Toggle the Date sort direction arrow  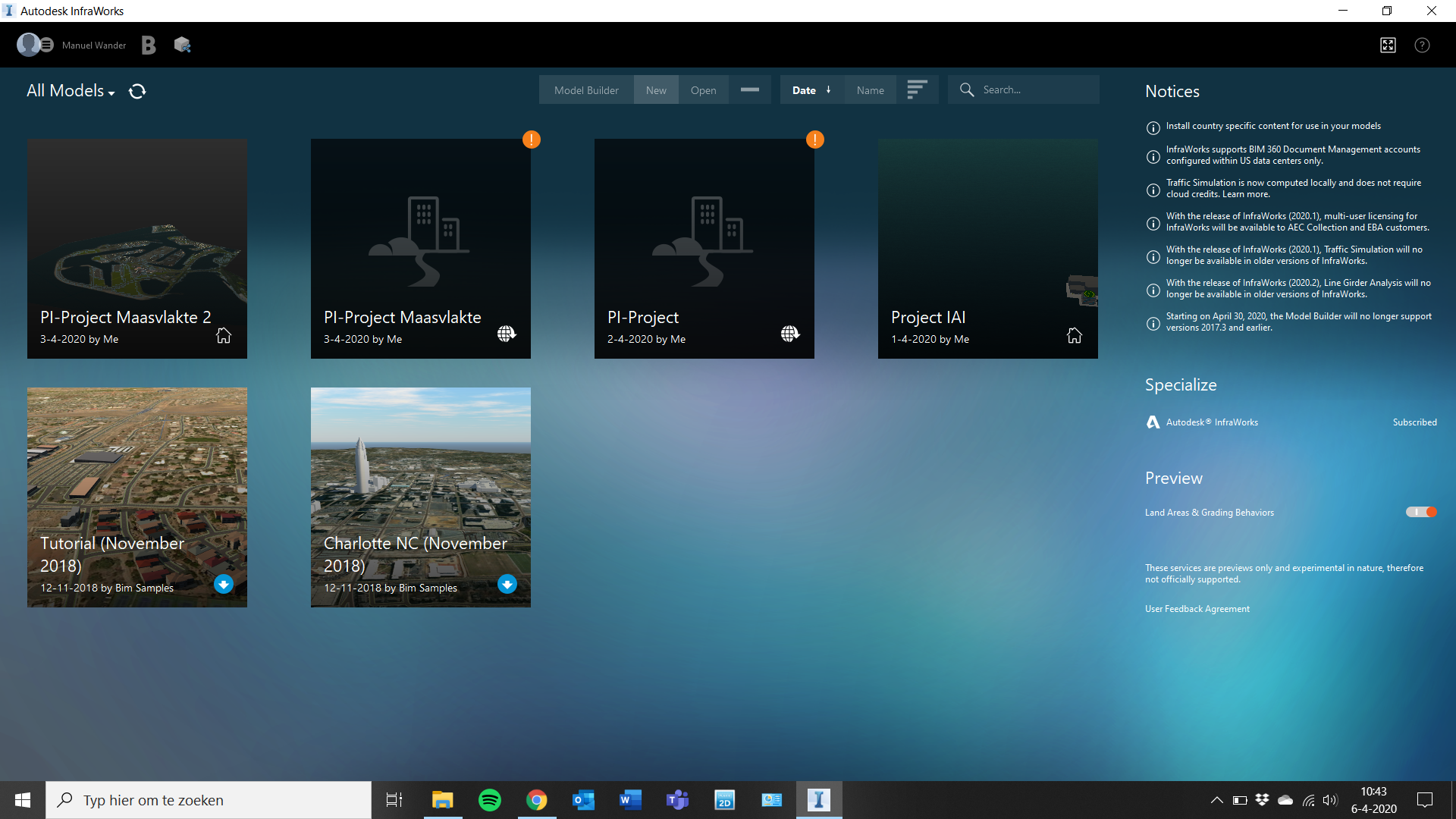click(x=828, y=89)
